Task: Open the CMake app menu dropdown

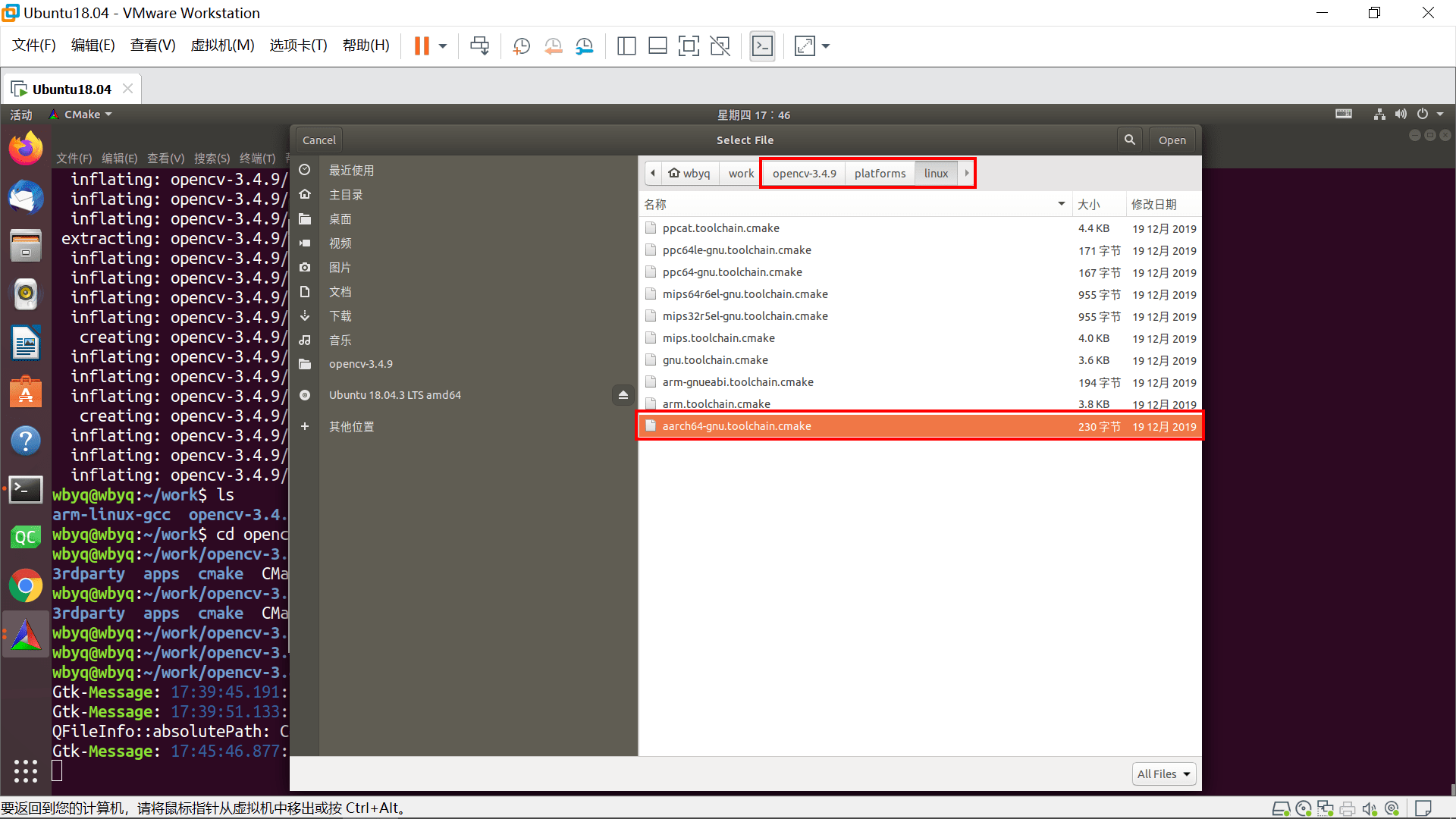Action: coord(82,115)
